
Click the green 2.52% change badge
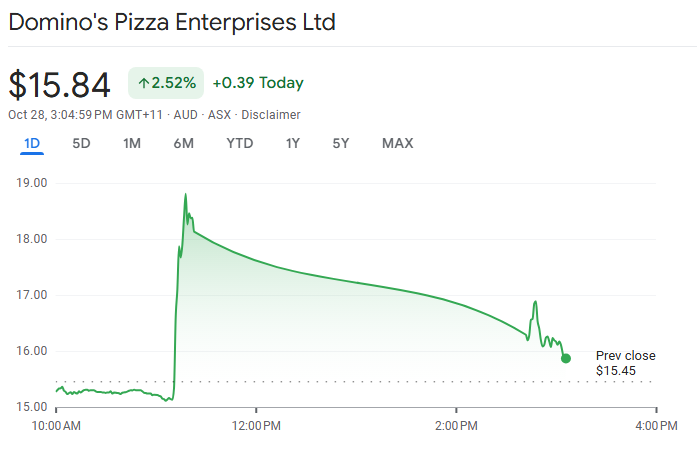coord(166,83)
